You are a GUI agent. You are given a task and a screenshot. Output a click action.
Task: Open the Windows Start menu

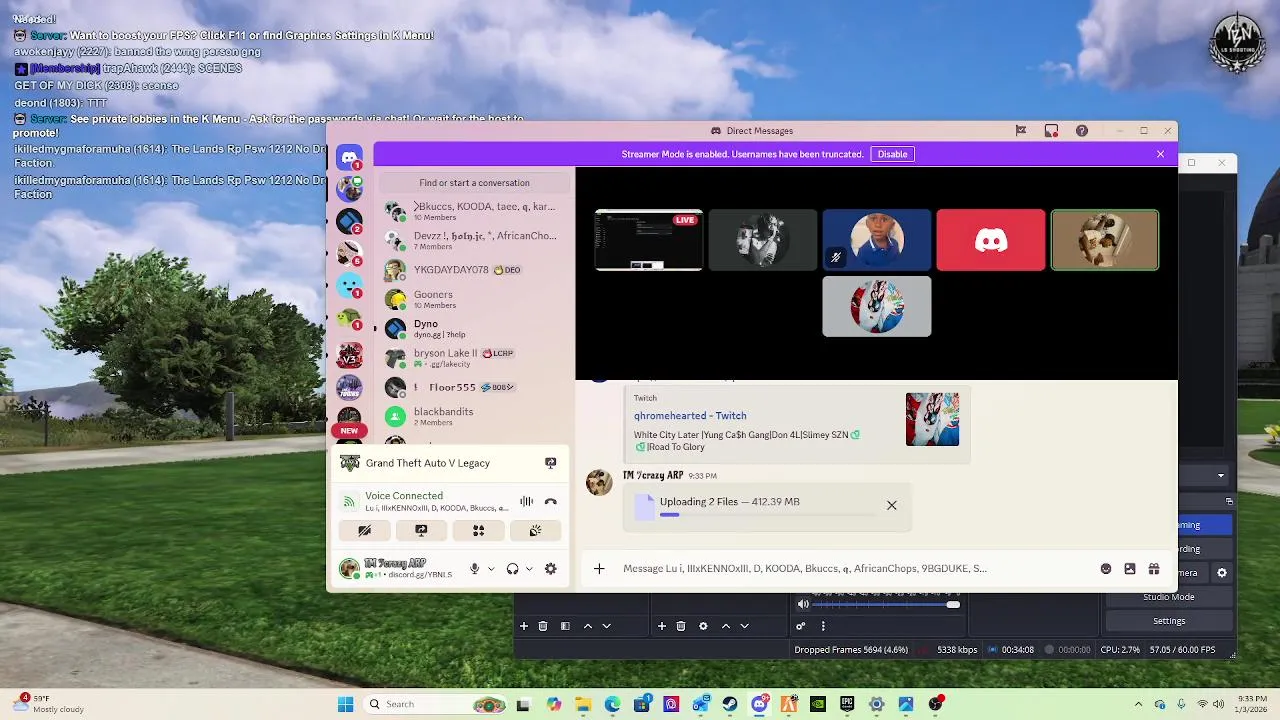click(x=345, y=704)
